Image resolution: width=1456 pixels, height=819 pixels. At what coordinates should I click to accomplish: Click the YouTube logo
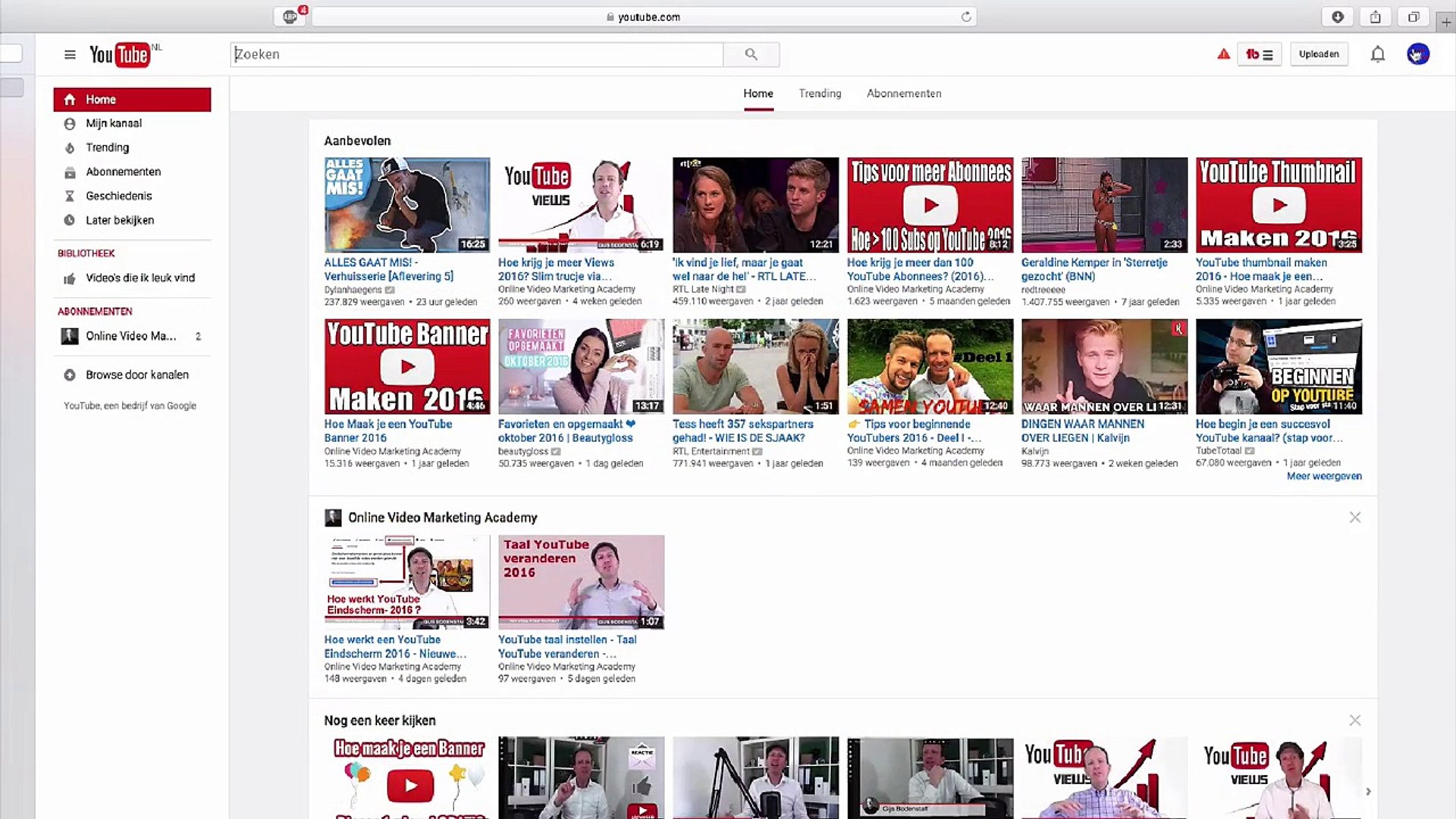pos(120,55)
